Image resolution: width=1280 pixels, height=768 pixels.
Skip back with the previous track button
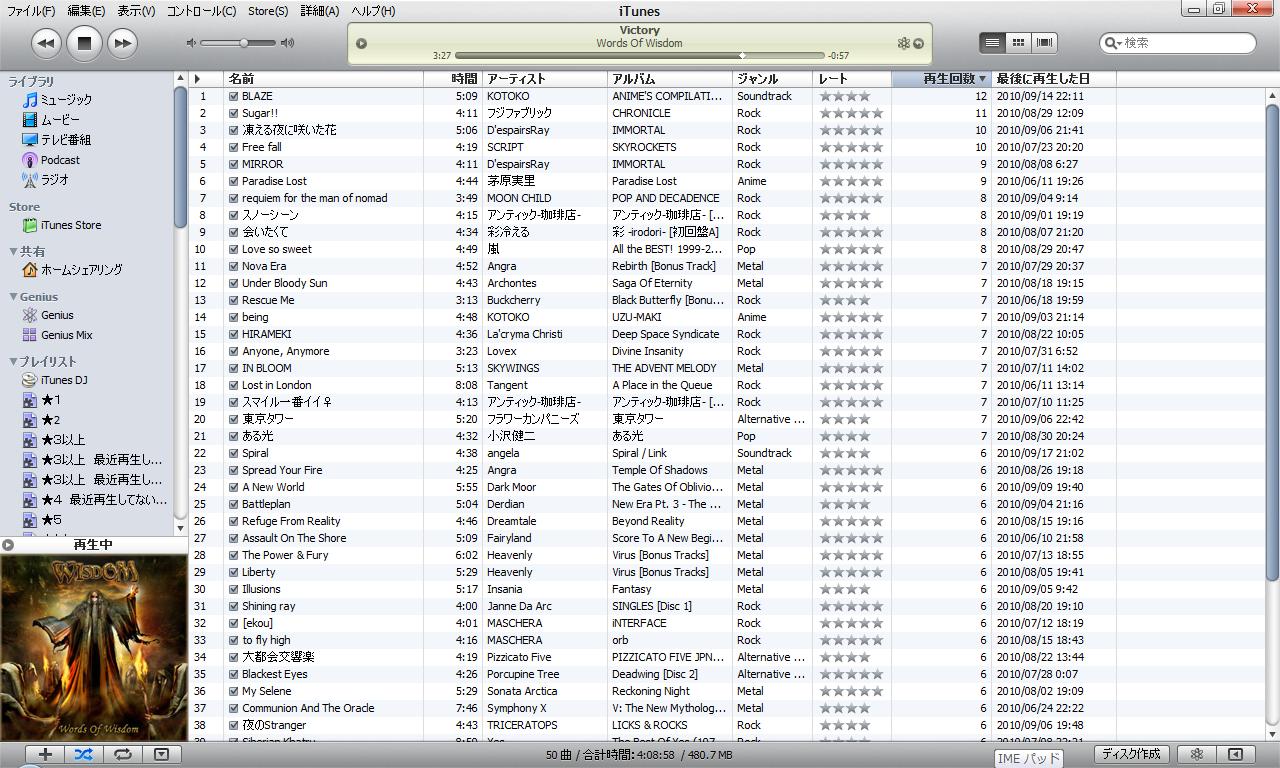[46, 43]
